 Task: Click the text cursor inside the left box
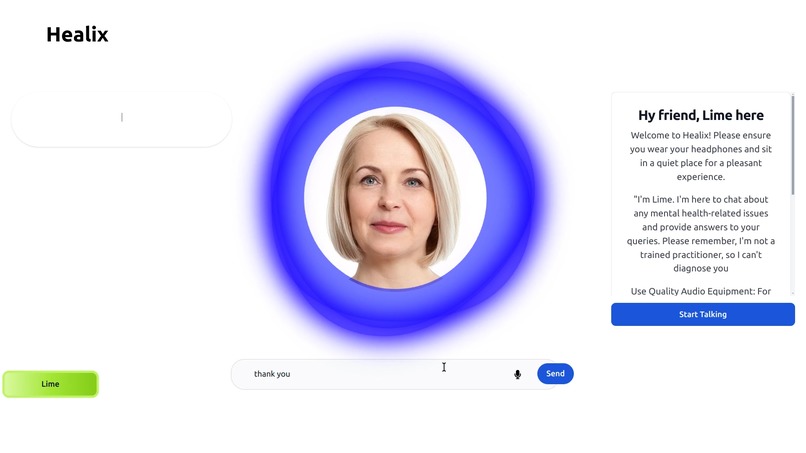pyautogui.click(x=122, y=117)
